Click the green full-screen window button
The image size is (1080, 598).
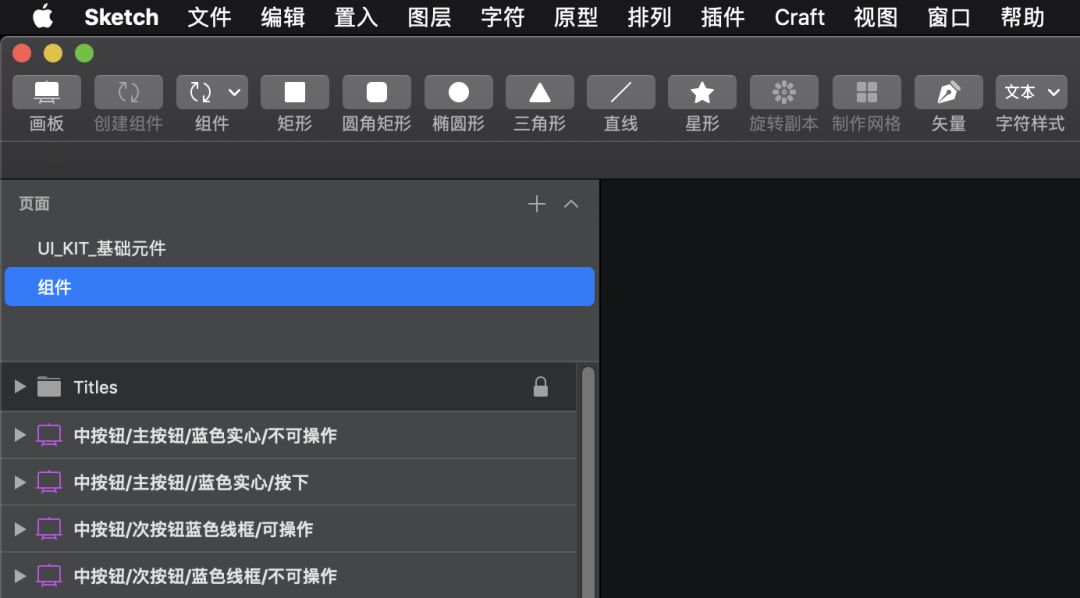tap(84, 53)
